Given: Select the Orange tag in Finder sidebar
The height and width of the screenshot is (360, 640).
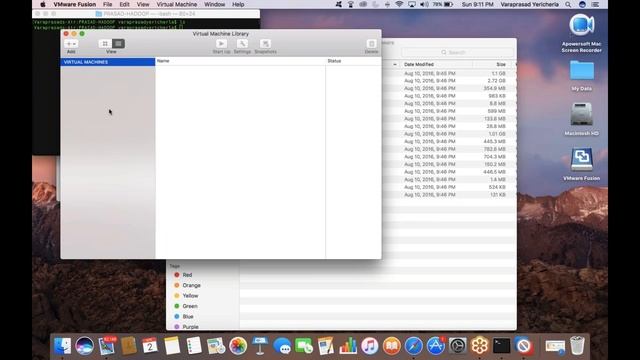Looking at the screenshot, I should 191,285.
